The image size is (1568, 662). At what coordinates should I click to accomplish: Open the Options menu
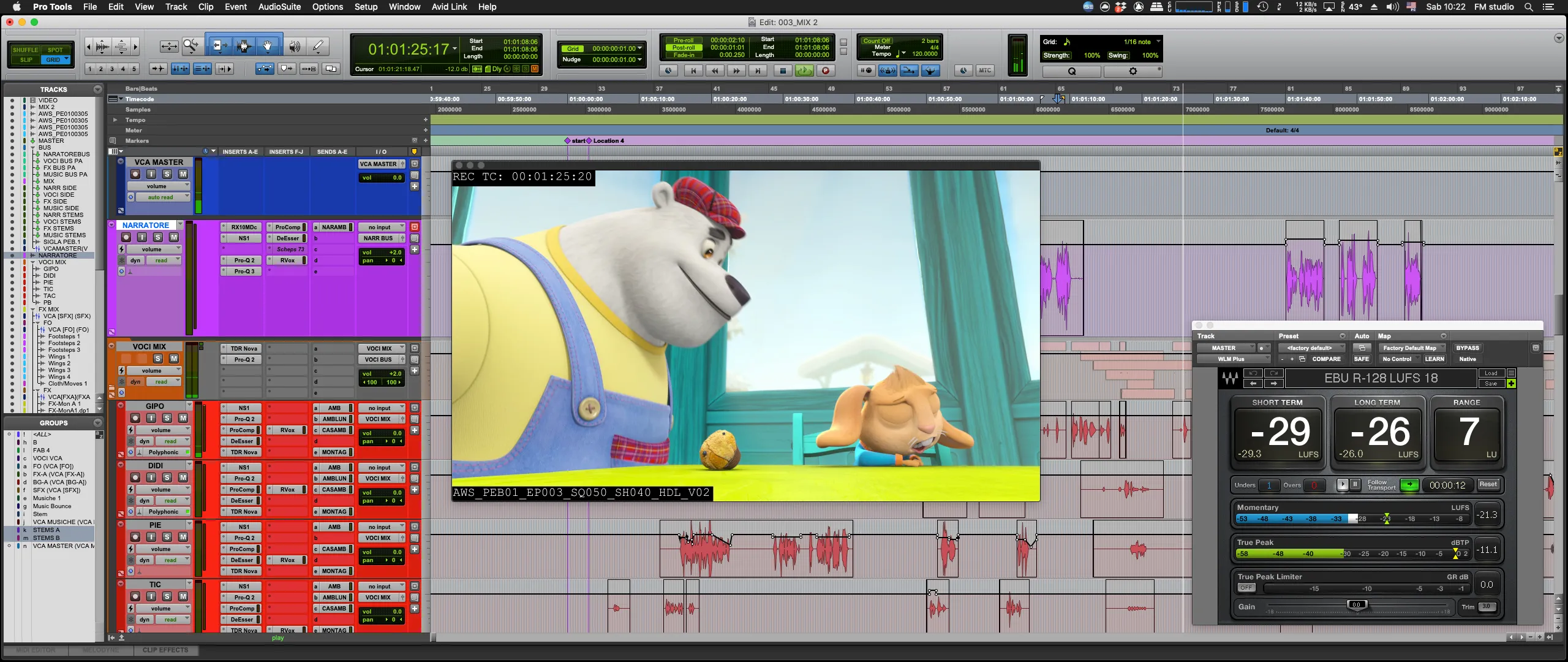pos(328,7)
